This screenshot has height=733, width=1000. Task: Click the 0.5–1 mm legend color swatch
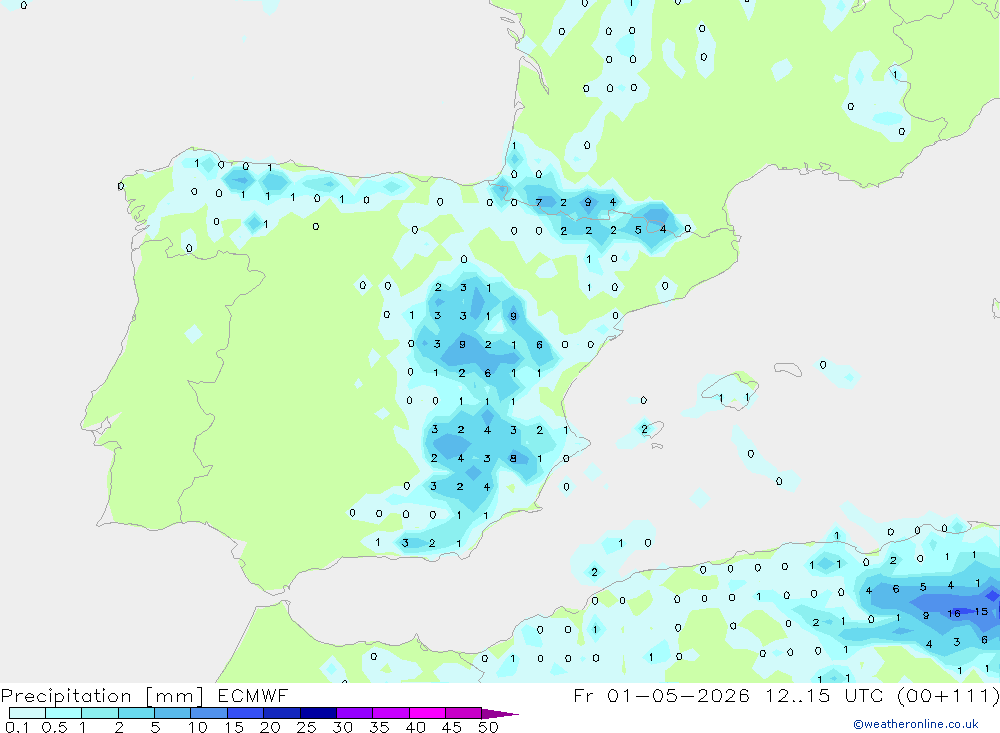[63, 713]
